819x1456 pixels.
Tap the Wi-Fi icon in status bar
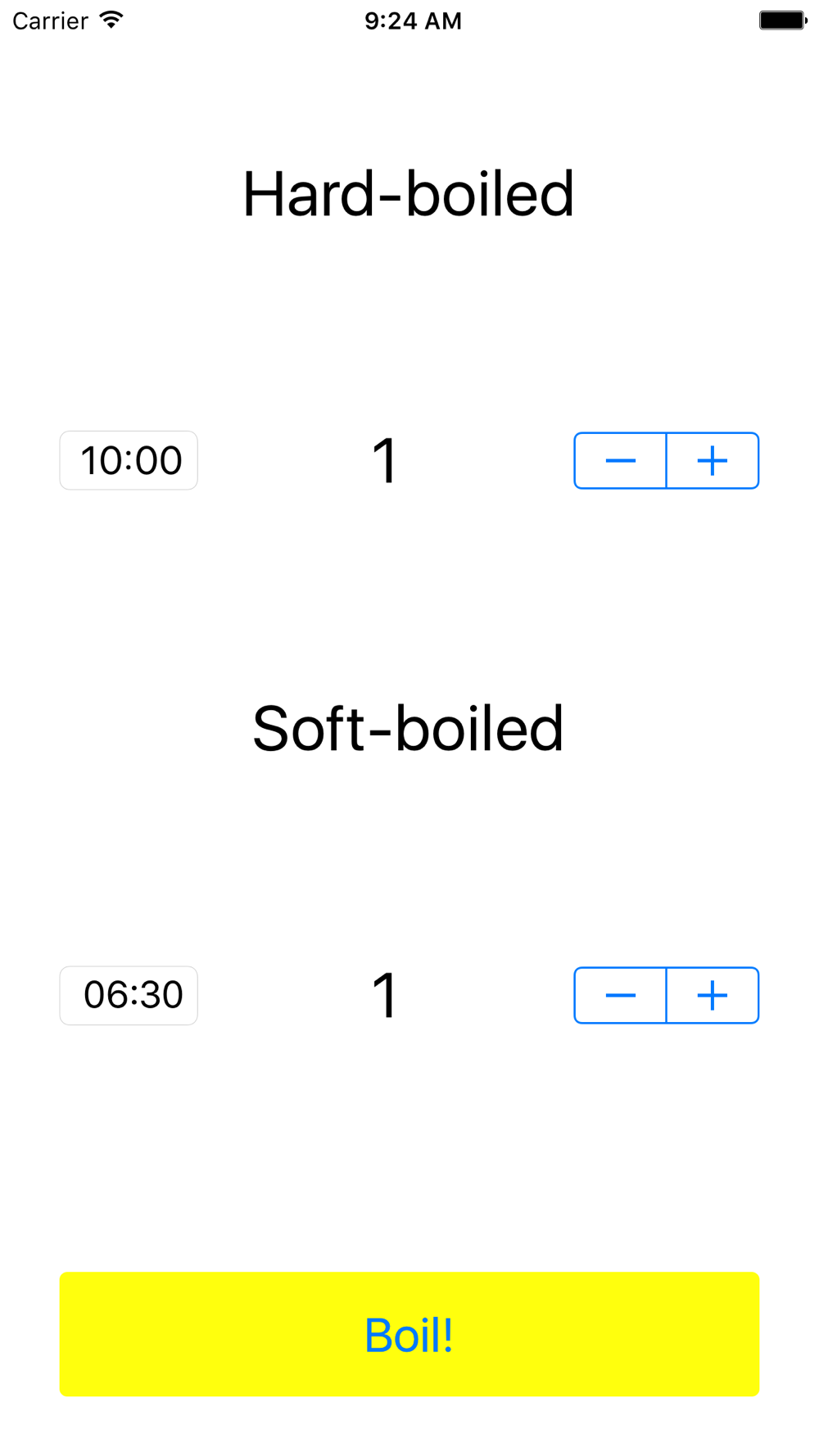pyautogui.click(x=111, y=20)
